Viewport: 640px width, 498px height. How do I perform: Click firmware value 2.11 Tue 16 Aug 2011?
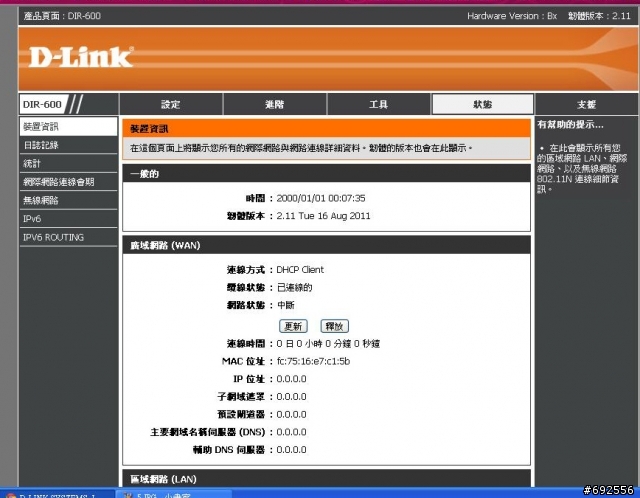323,216
